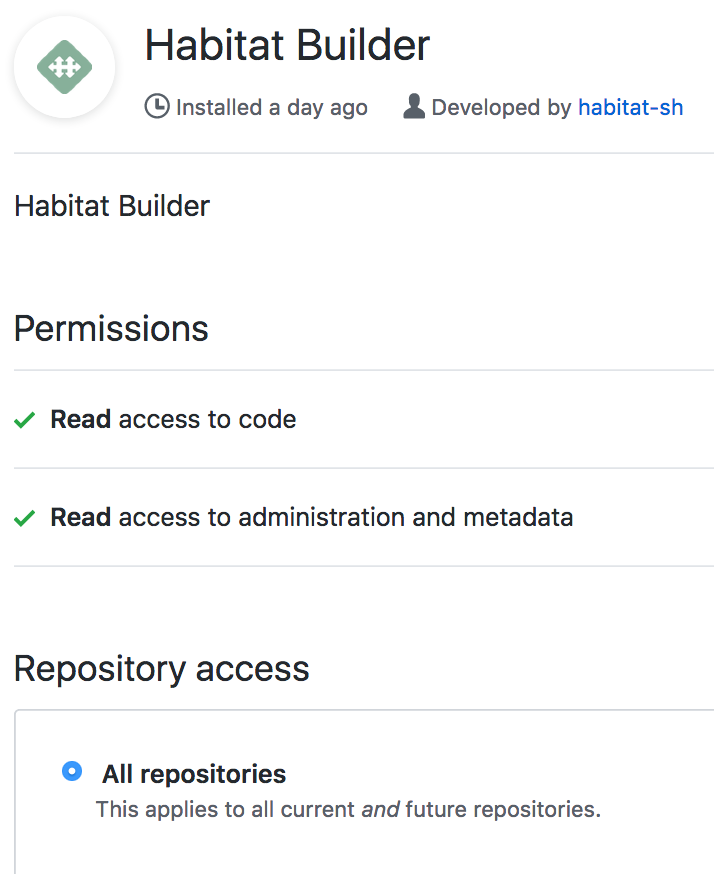
Task: Open the habitat-sh developer link
Action: 630,107
